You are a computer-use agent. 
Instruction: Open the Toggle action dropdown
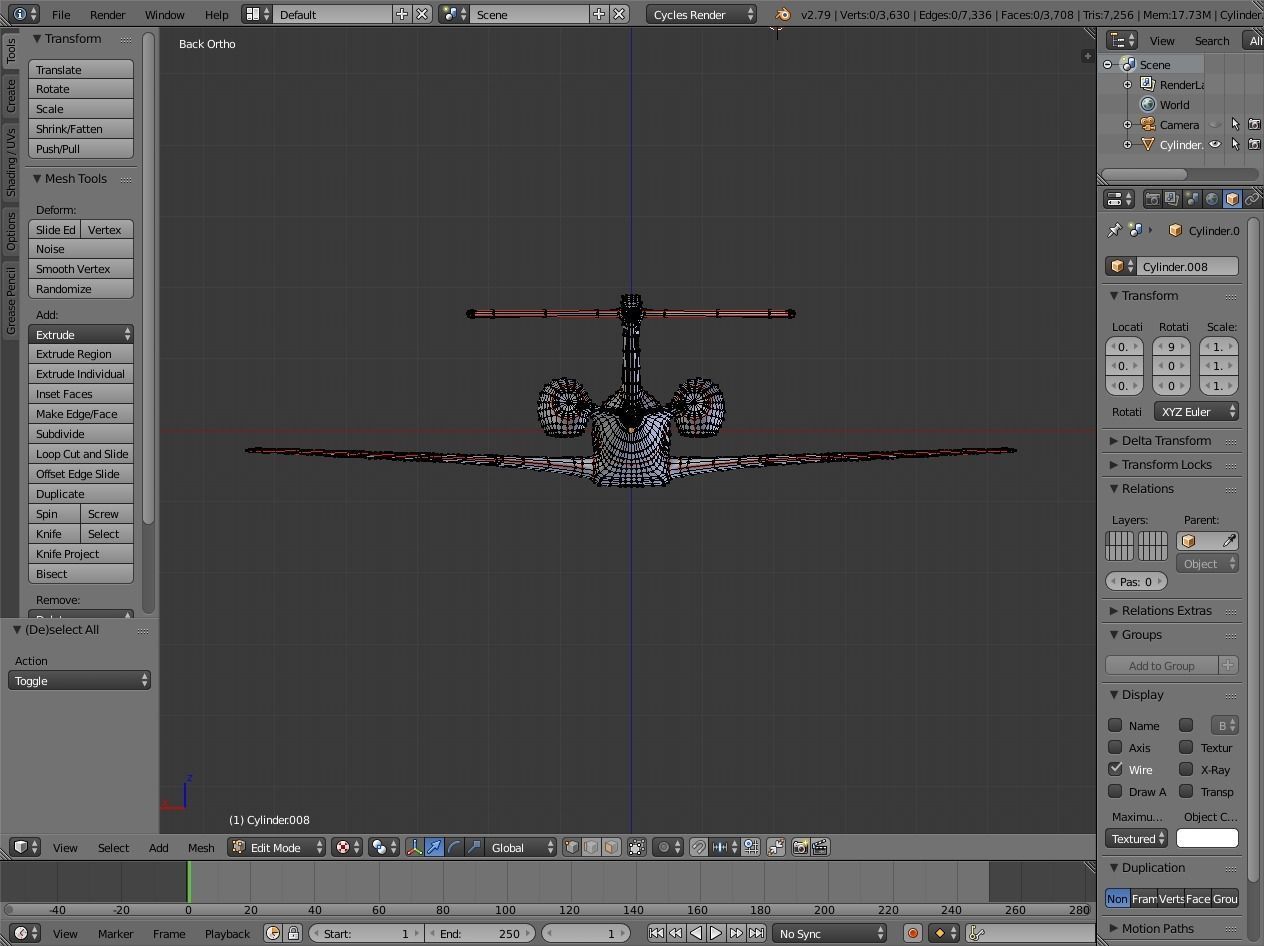79,680
